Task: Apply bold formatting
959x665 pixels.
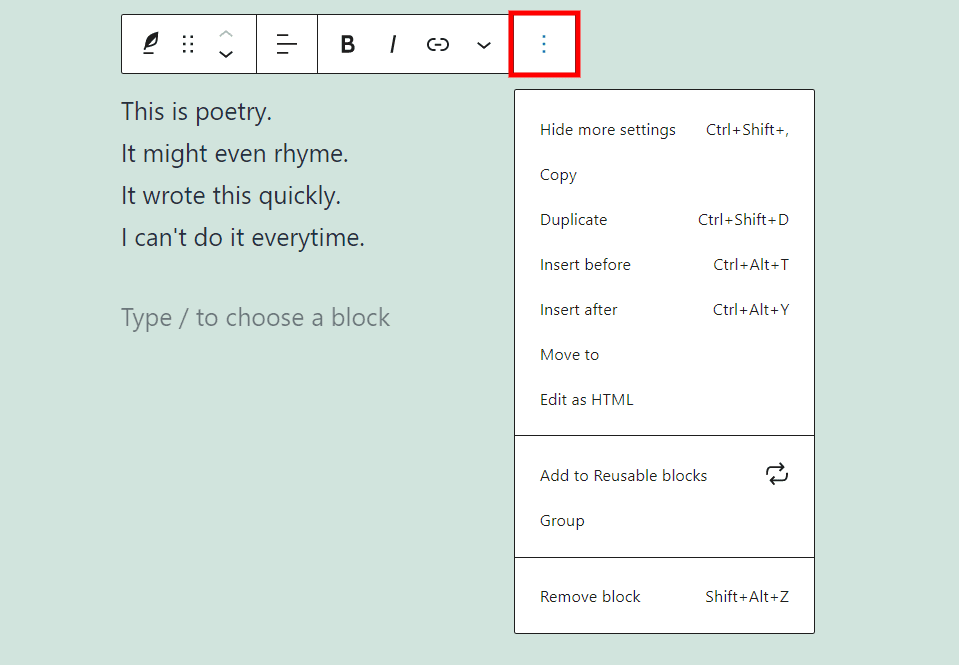Action: [347, 44]
